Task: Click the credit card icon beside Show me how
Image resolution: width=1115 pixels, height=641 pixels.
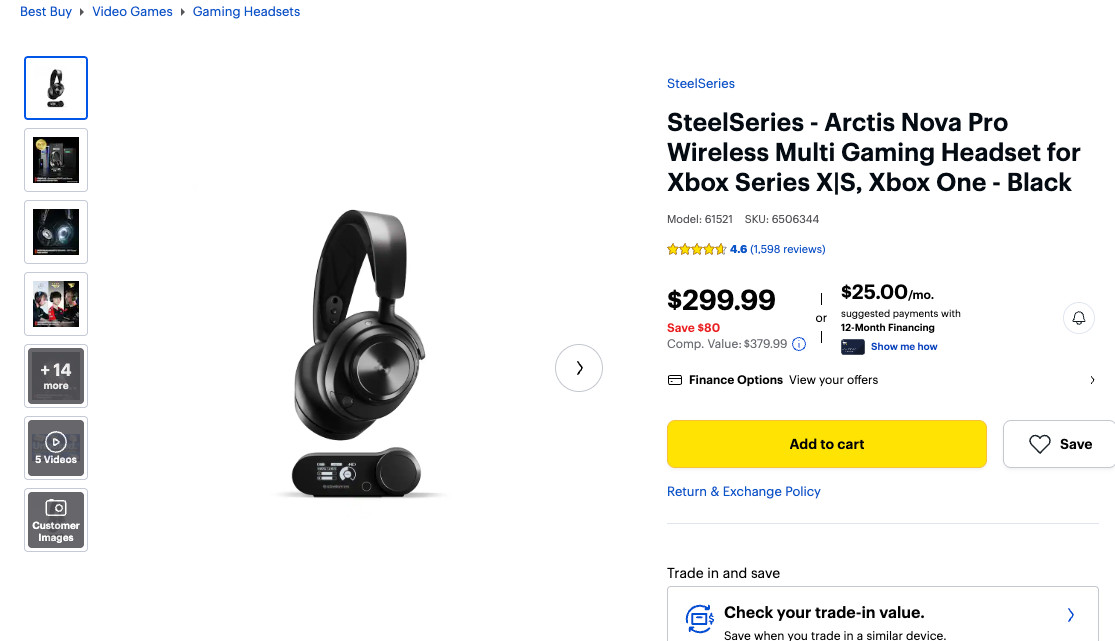Action: pos(852,347)
